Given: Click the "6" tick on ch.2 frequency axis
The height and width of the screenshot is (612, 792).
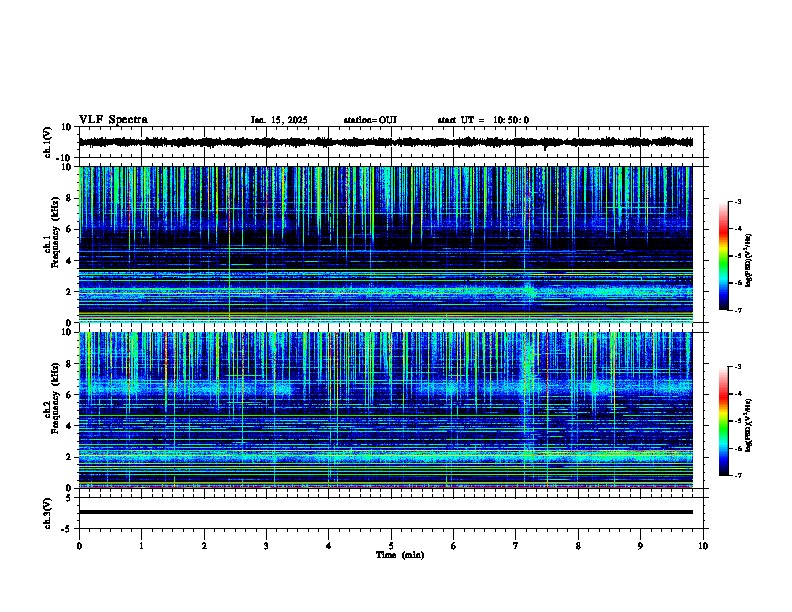Looking at the screenshot, I should click(x=69, y=395).
